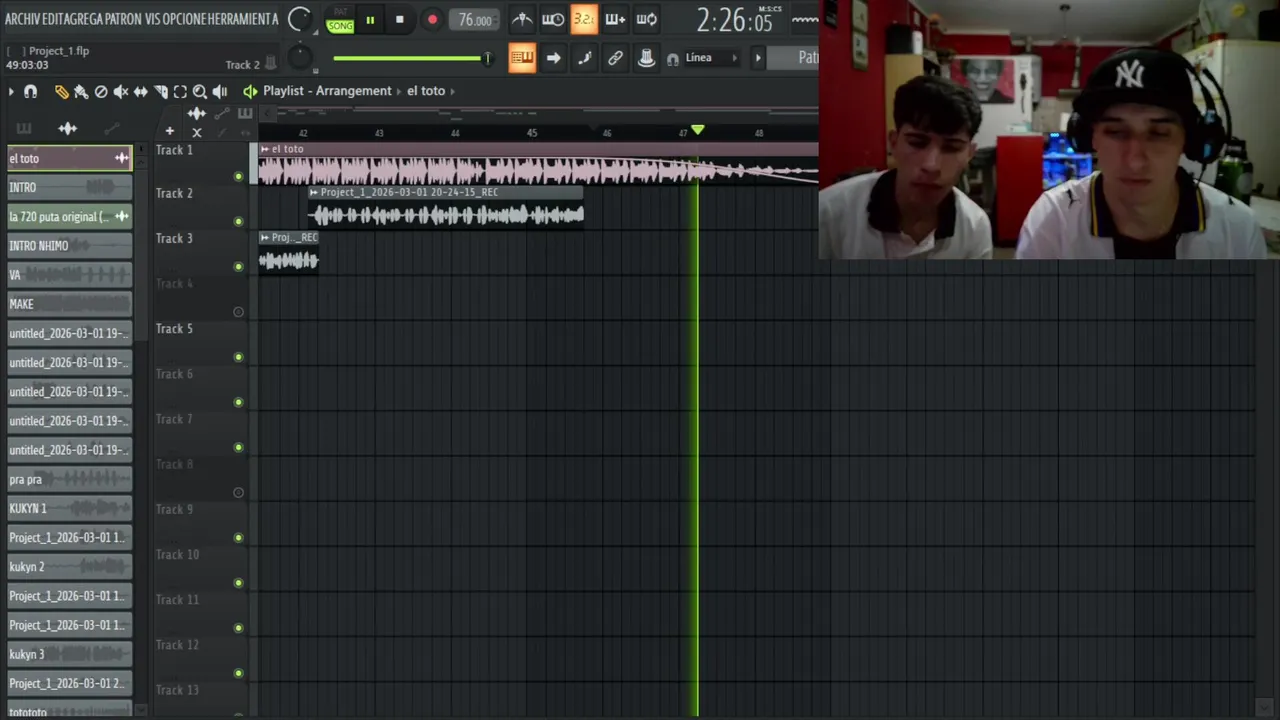Click the green playhead marker on ruler
1280x720 pixels.
point(698,131)
